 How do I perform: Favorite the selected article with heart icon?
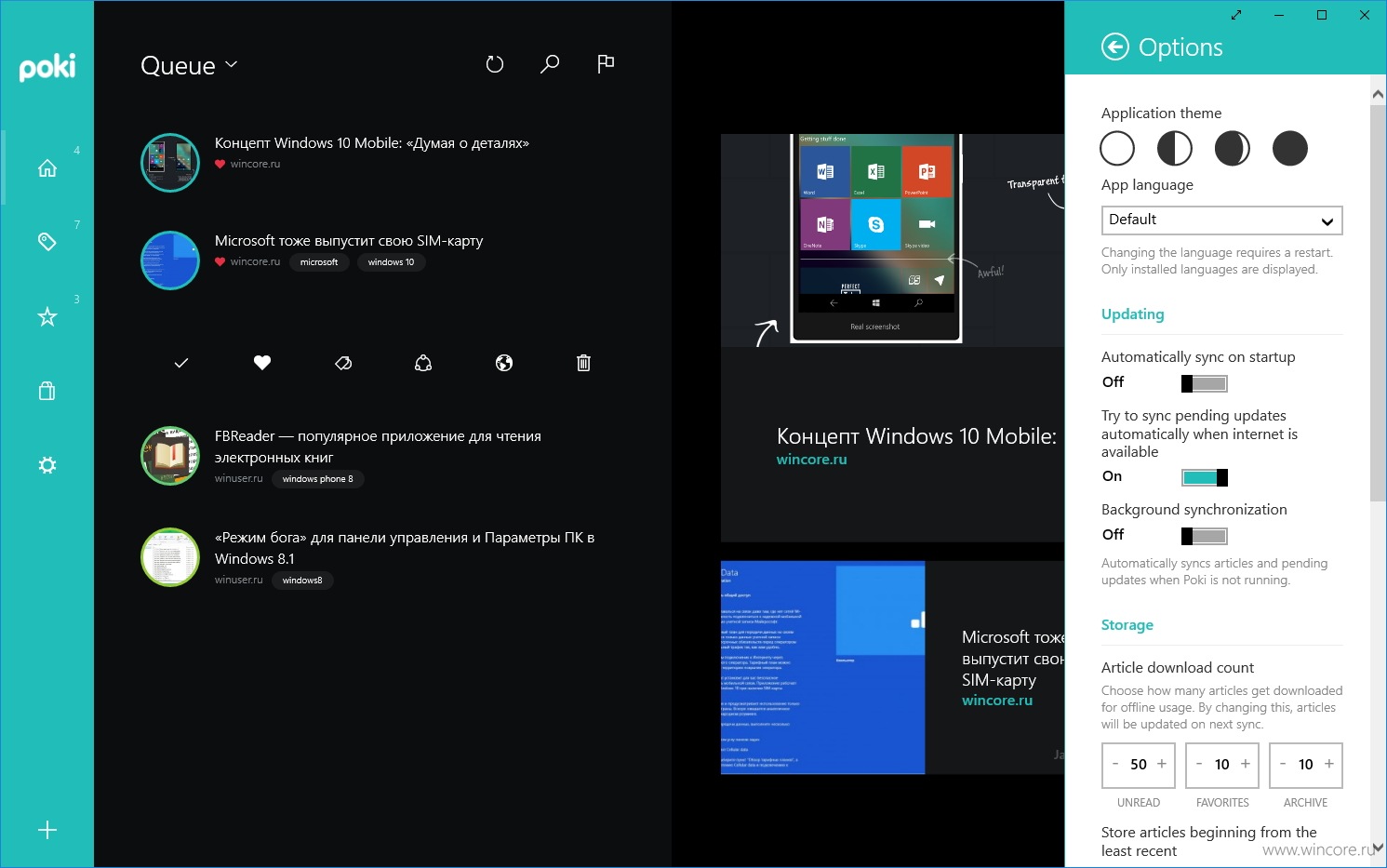[262, 363]
